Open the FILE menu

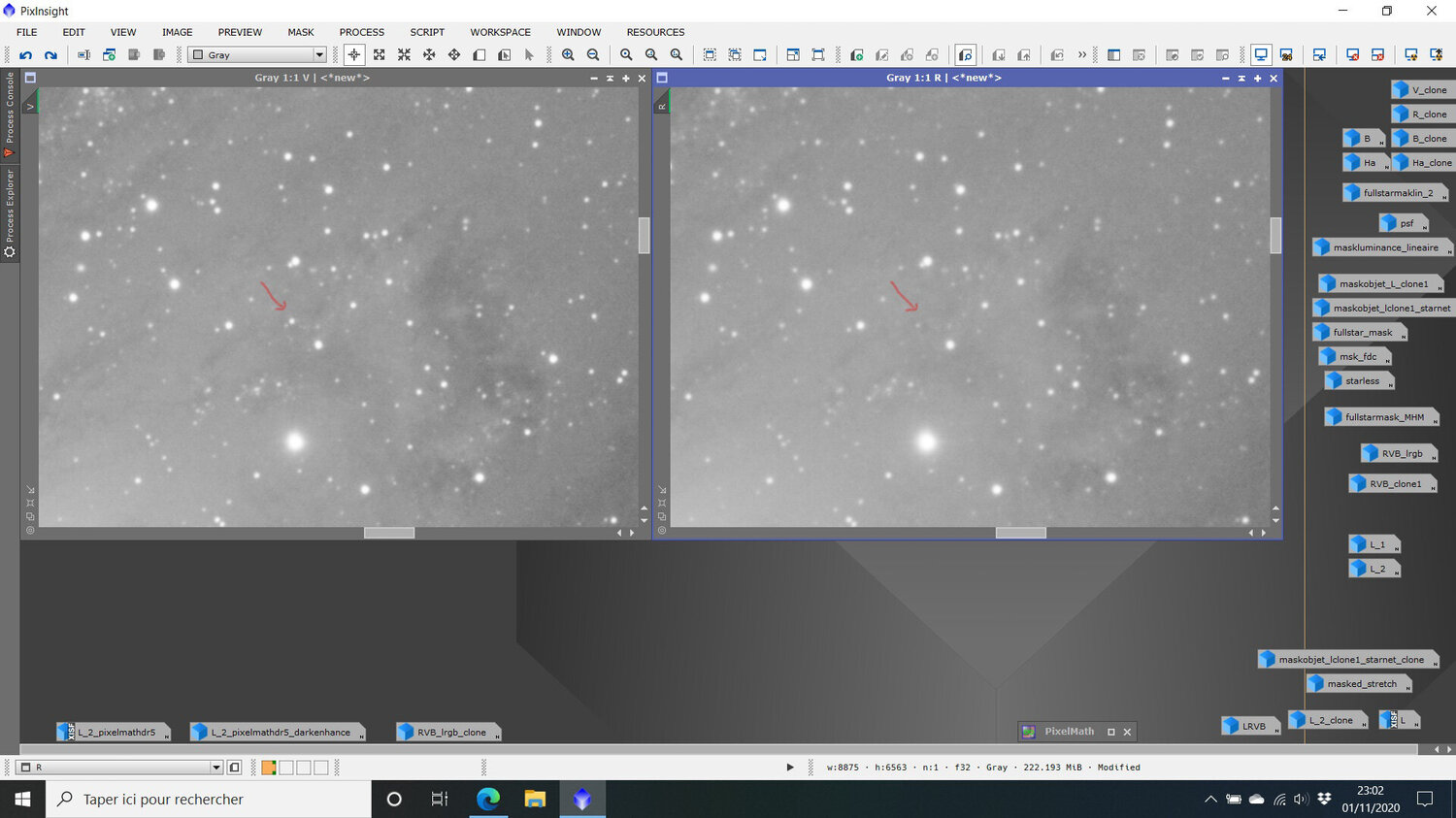click(27, 32)
